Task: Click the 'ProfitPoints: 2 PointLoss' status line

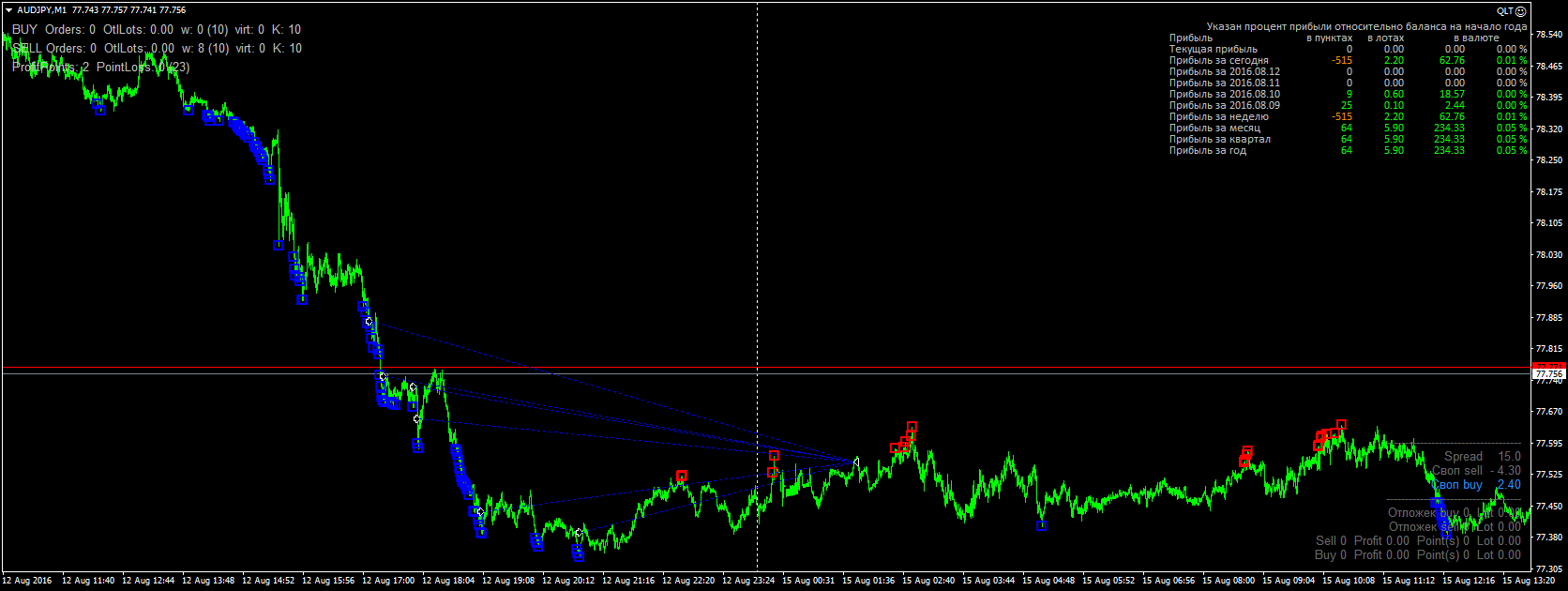Action: tap(101, 68)
